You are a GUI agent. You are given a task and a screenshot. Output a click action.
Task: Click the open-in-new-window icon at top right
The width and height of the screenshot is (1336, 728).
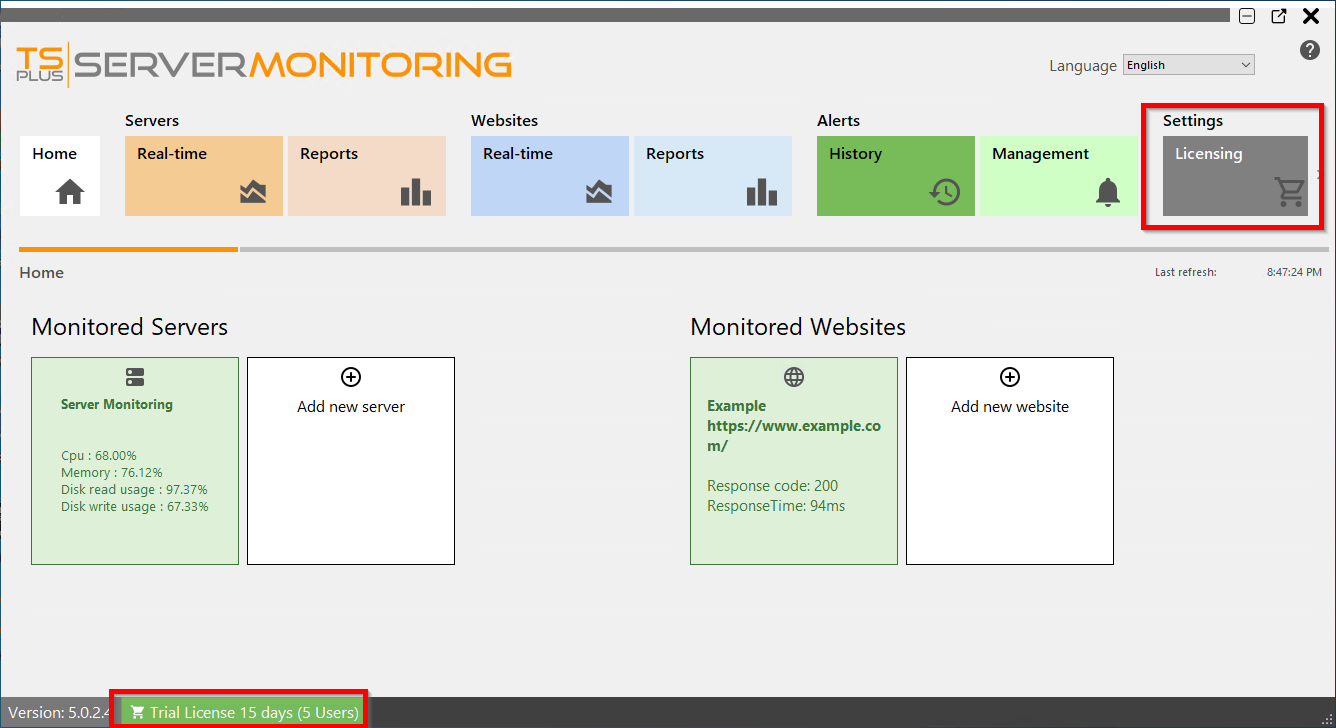[x=1278, y=16]
